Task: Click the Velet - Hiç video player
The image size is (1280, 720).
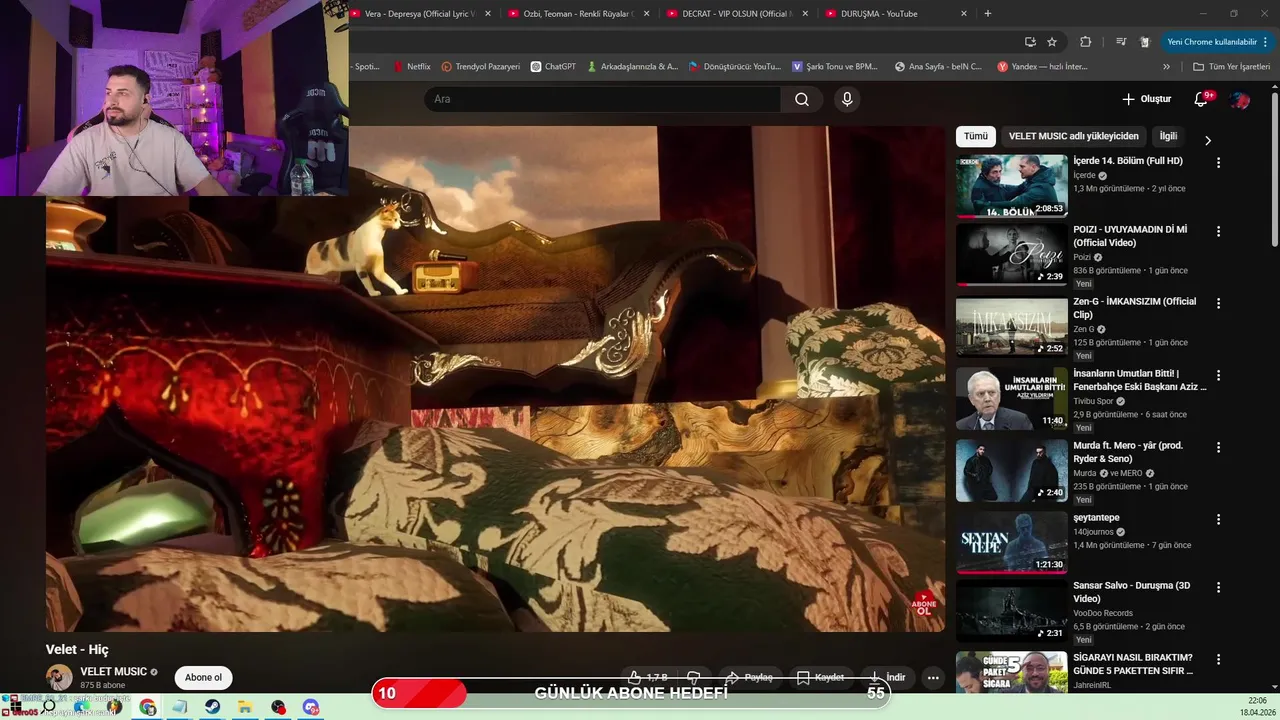Action: pyautogui.click(x=495, y=379)
